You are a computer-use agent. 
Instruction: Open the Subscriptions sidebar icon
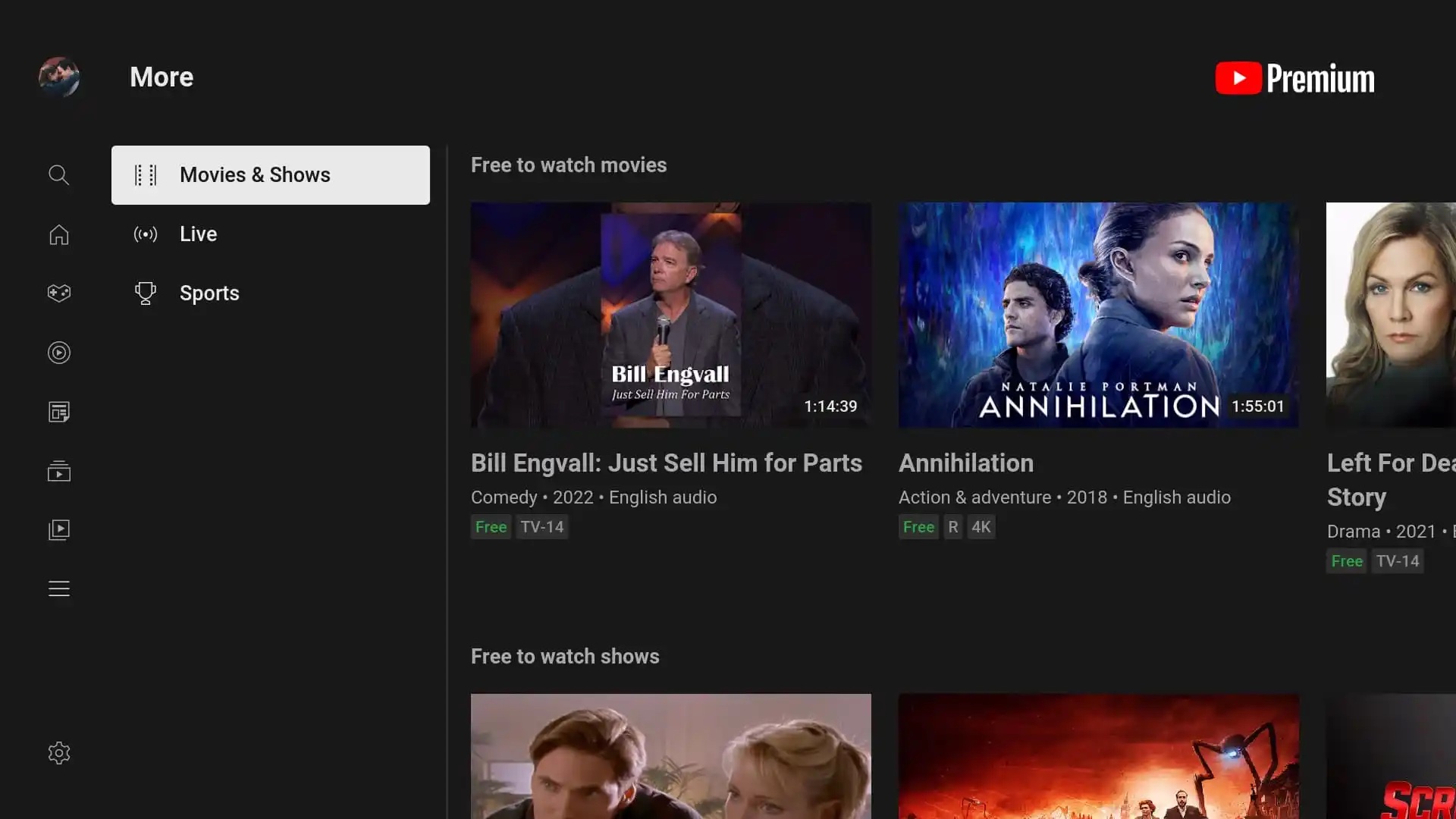[58, 471]
